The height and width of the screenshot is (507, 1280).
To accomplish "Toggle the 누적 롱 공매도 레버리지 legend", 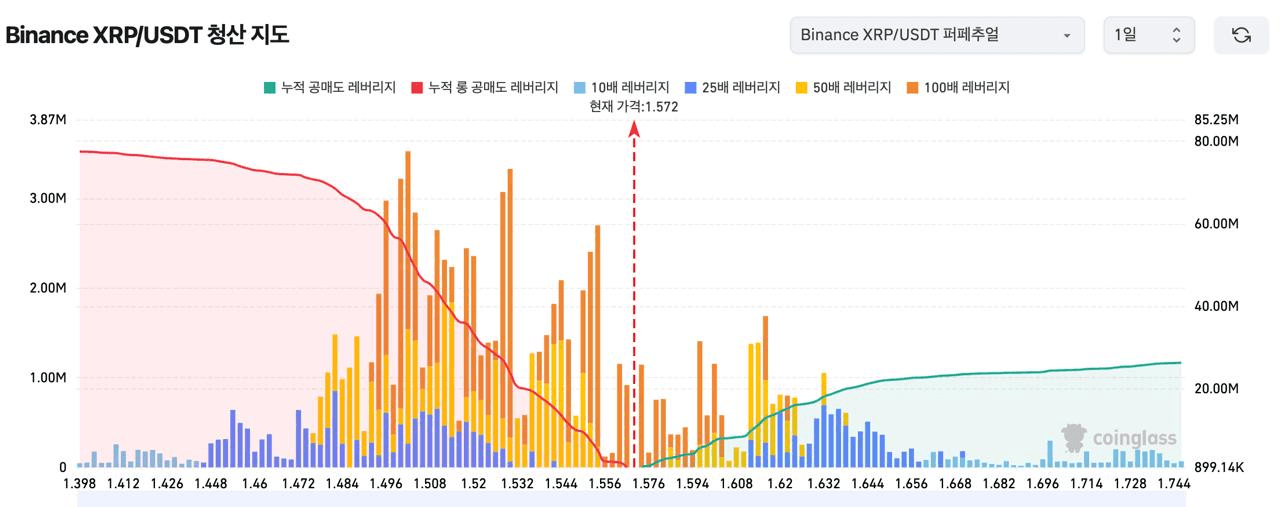I will tap(484, 87).
